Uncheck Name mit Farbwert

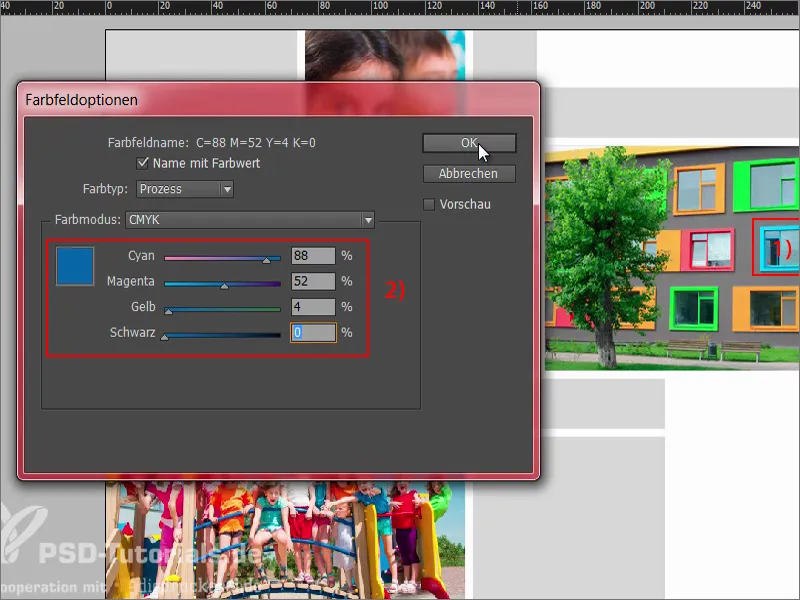point(142,163)
